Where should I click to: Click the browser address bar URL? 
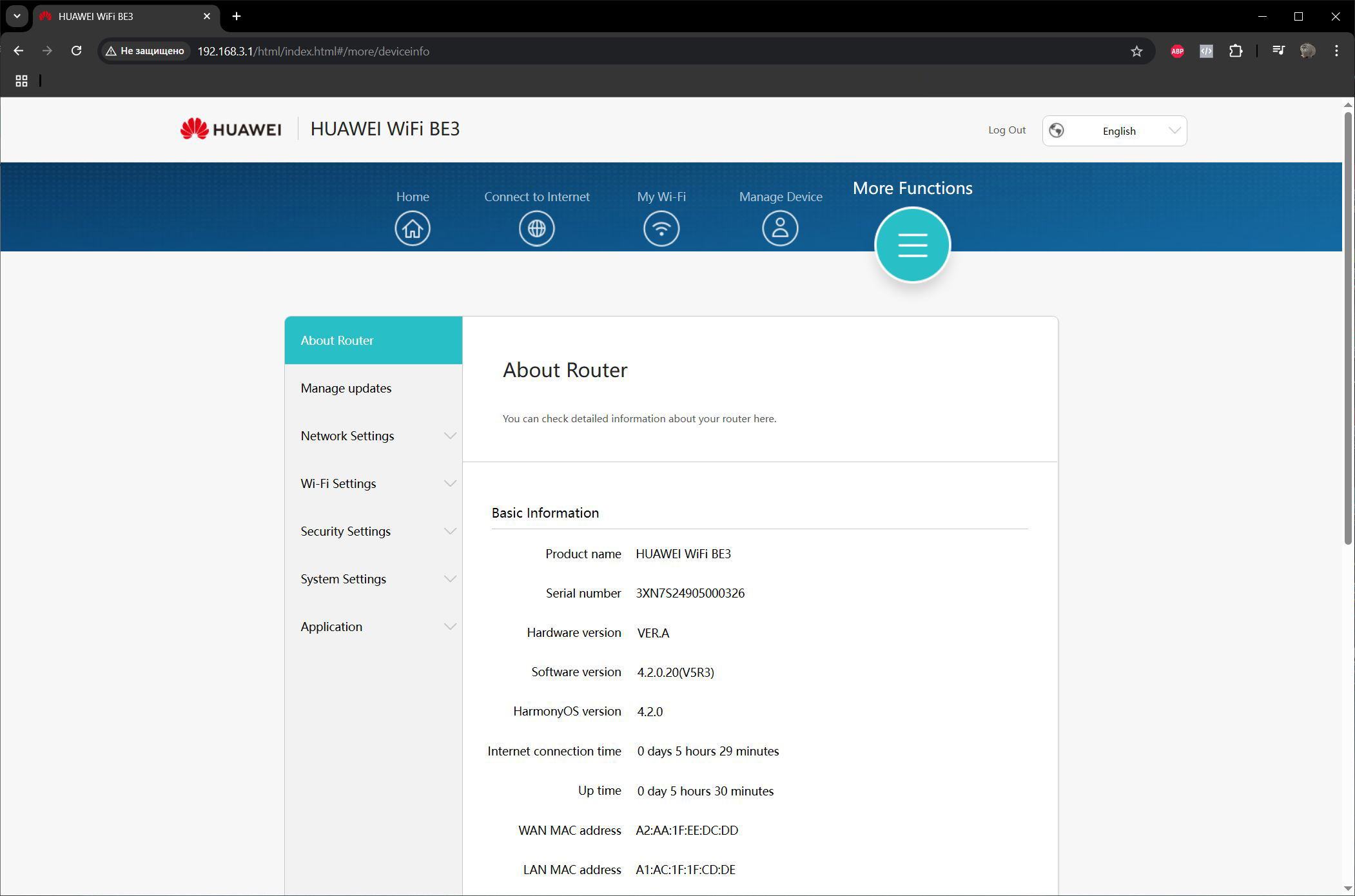pos(313,51)
